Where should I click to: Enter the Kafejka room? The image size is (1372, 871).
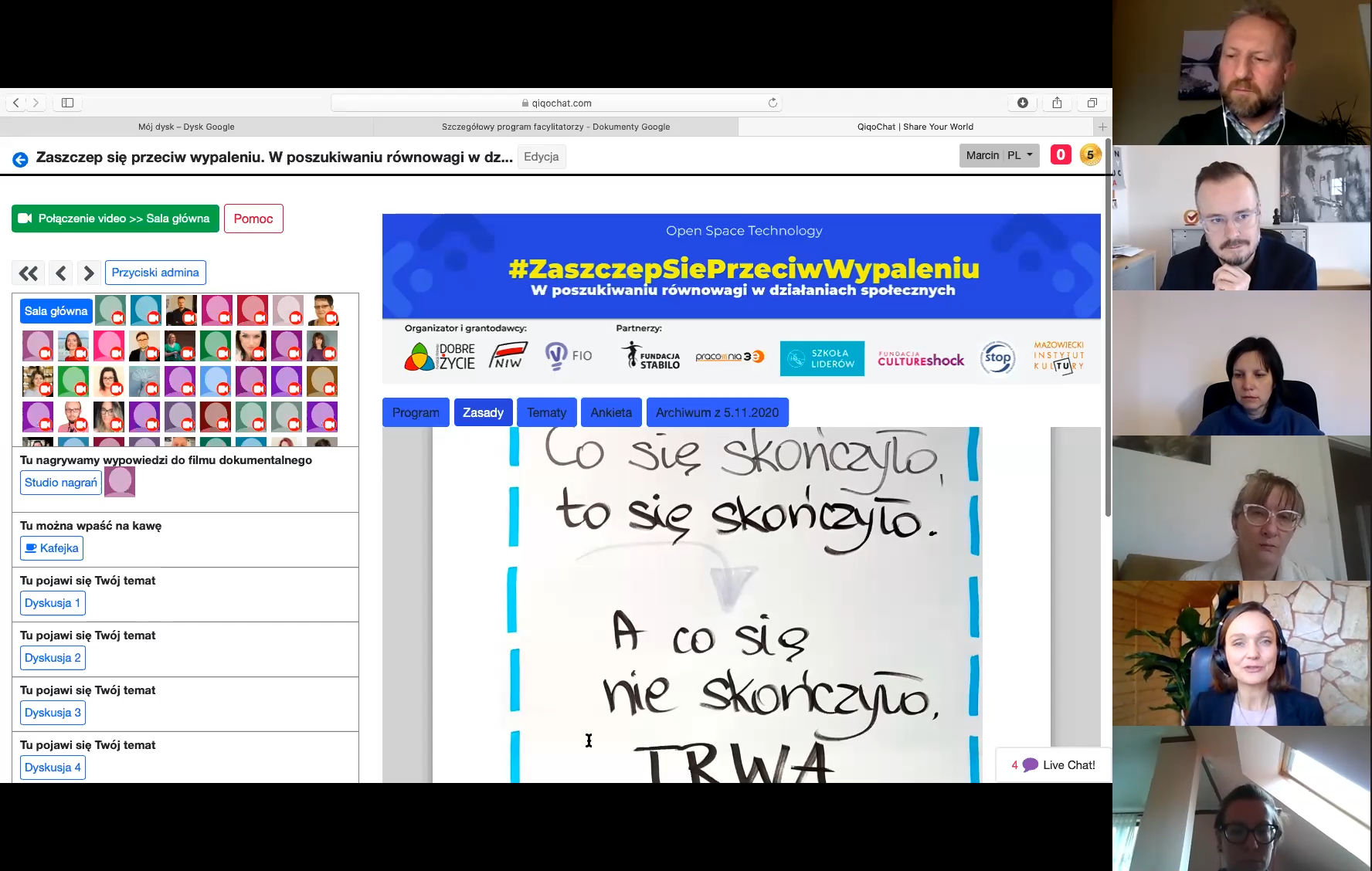point(52,548)
